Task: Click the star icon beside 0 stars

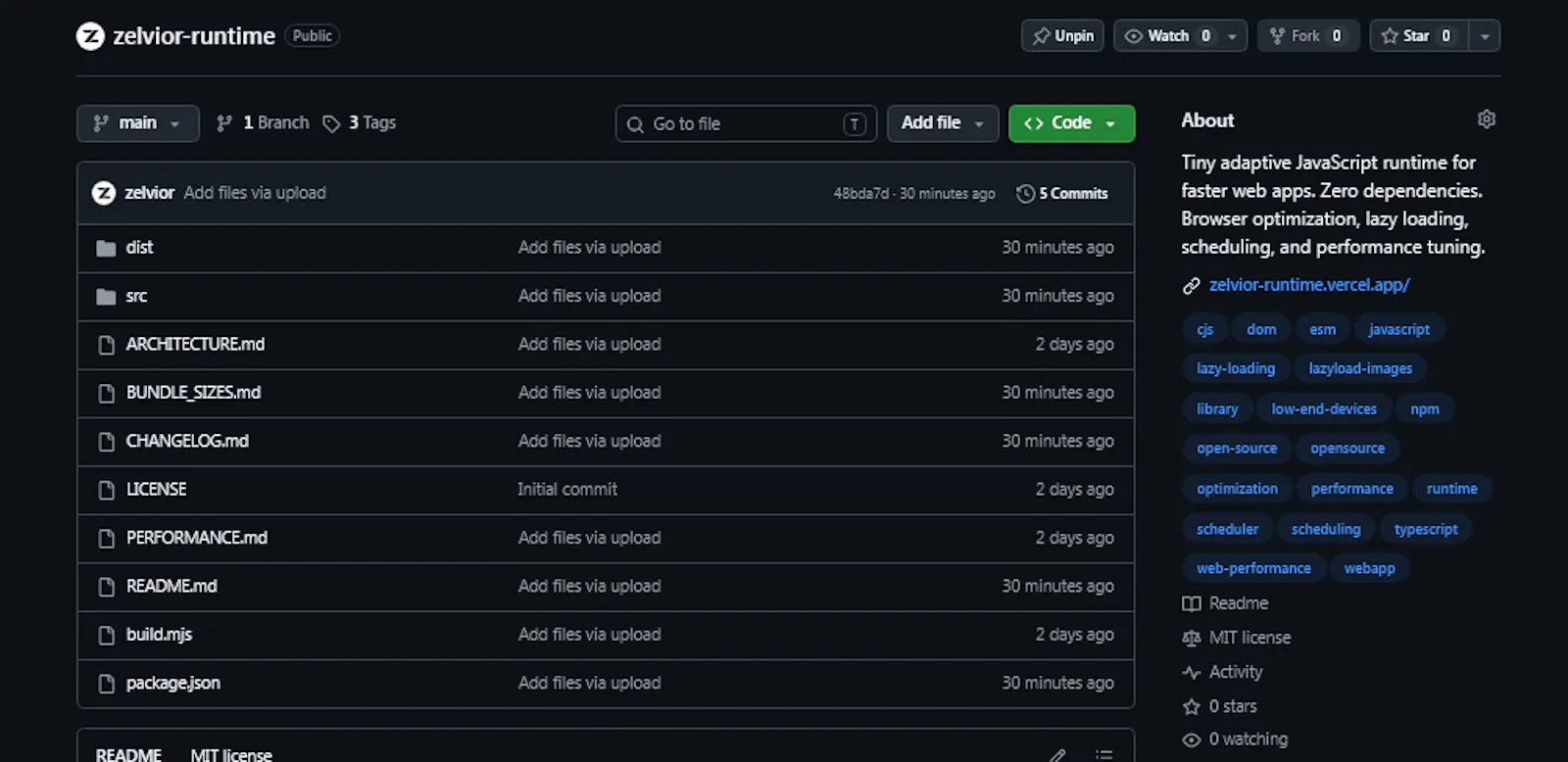Action: [1191, 706]
